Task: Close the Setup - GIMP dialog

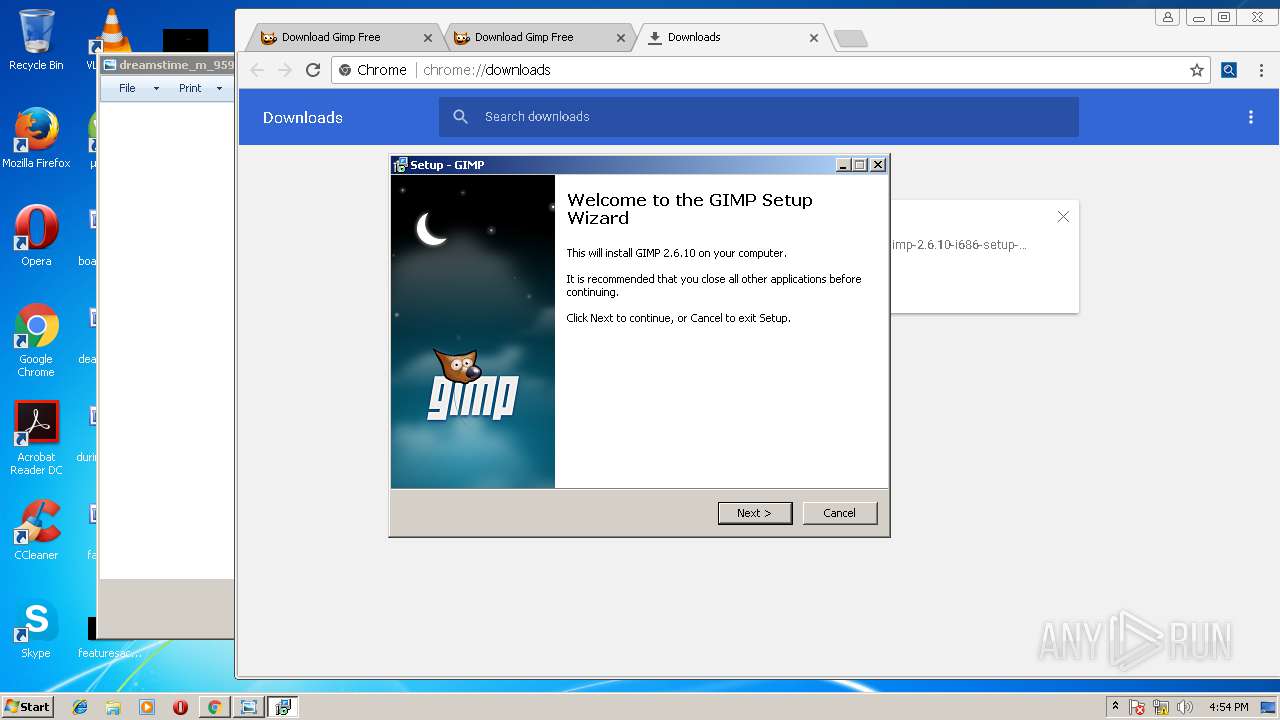Action: (x=878, y=165)
